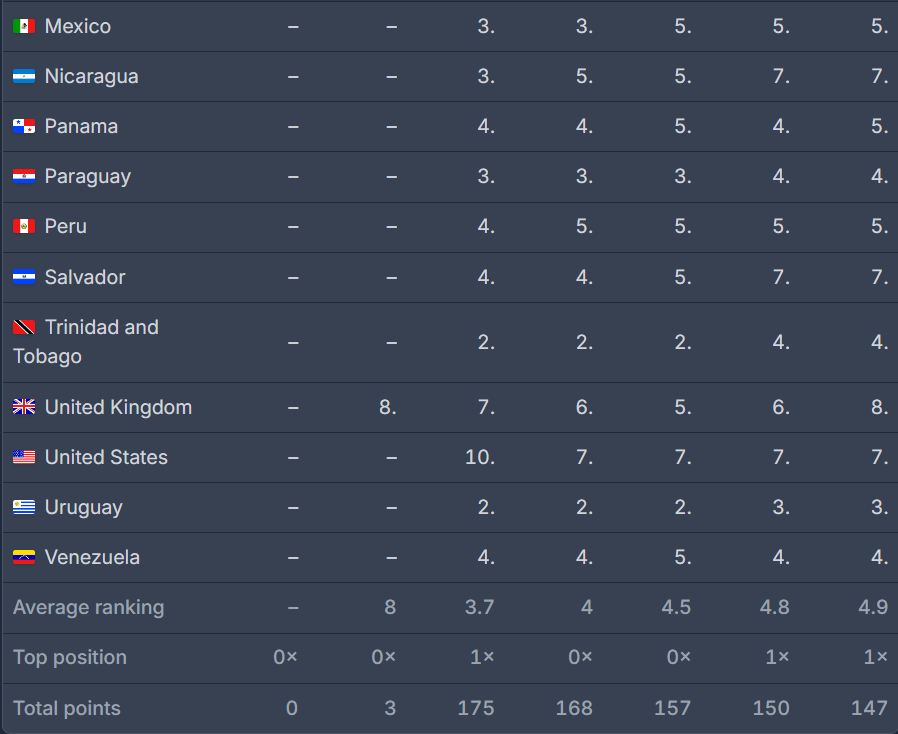Click the Salvador flag icon
This screenshot has width=898, height=734.
tap(24, 277)
